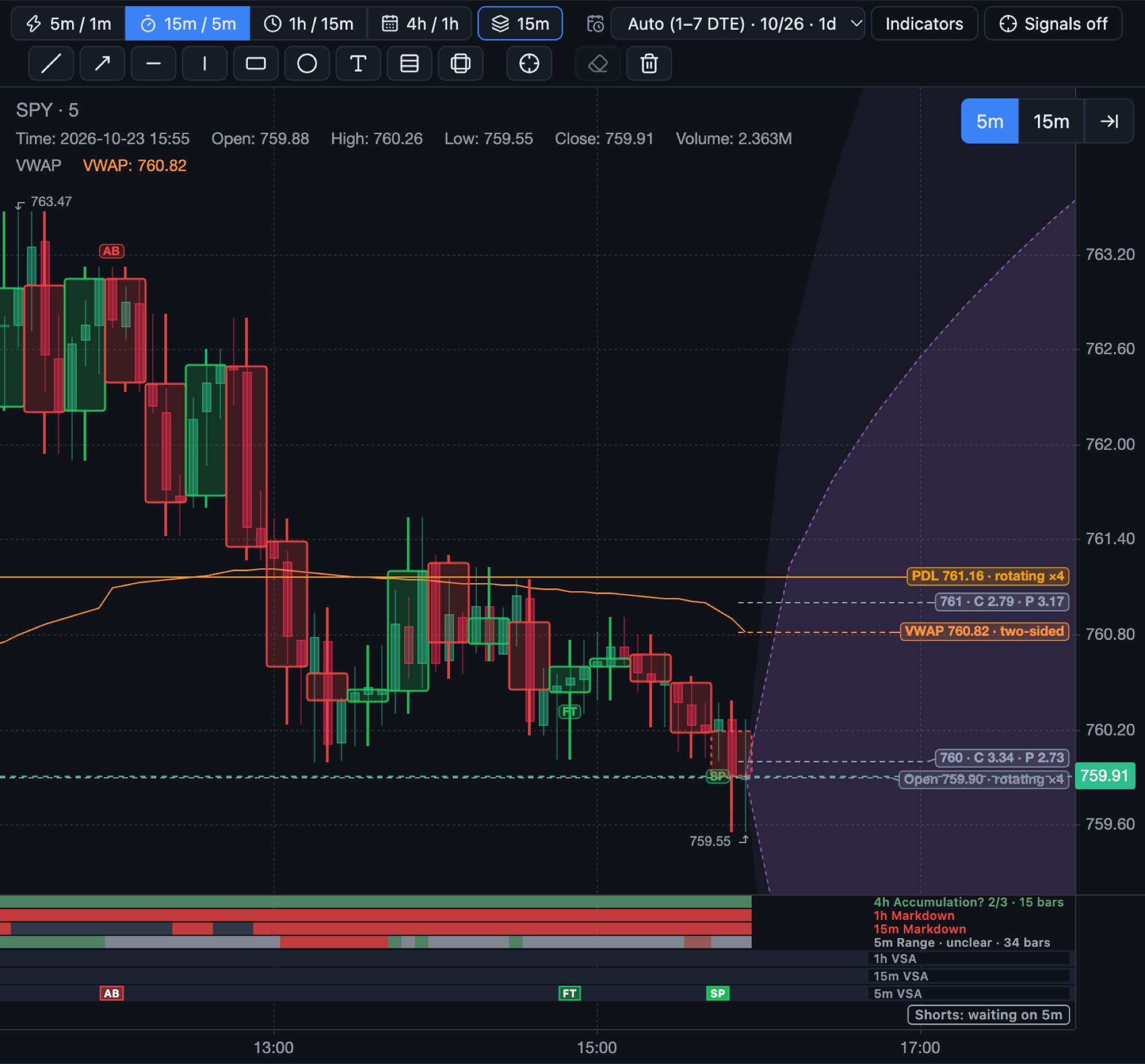The image size is (1145, 1064).
Task: Click the Volume: 2.363M readout
Action: tap(734, 139)
